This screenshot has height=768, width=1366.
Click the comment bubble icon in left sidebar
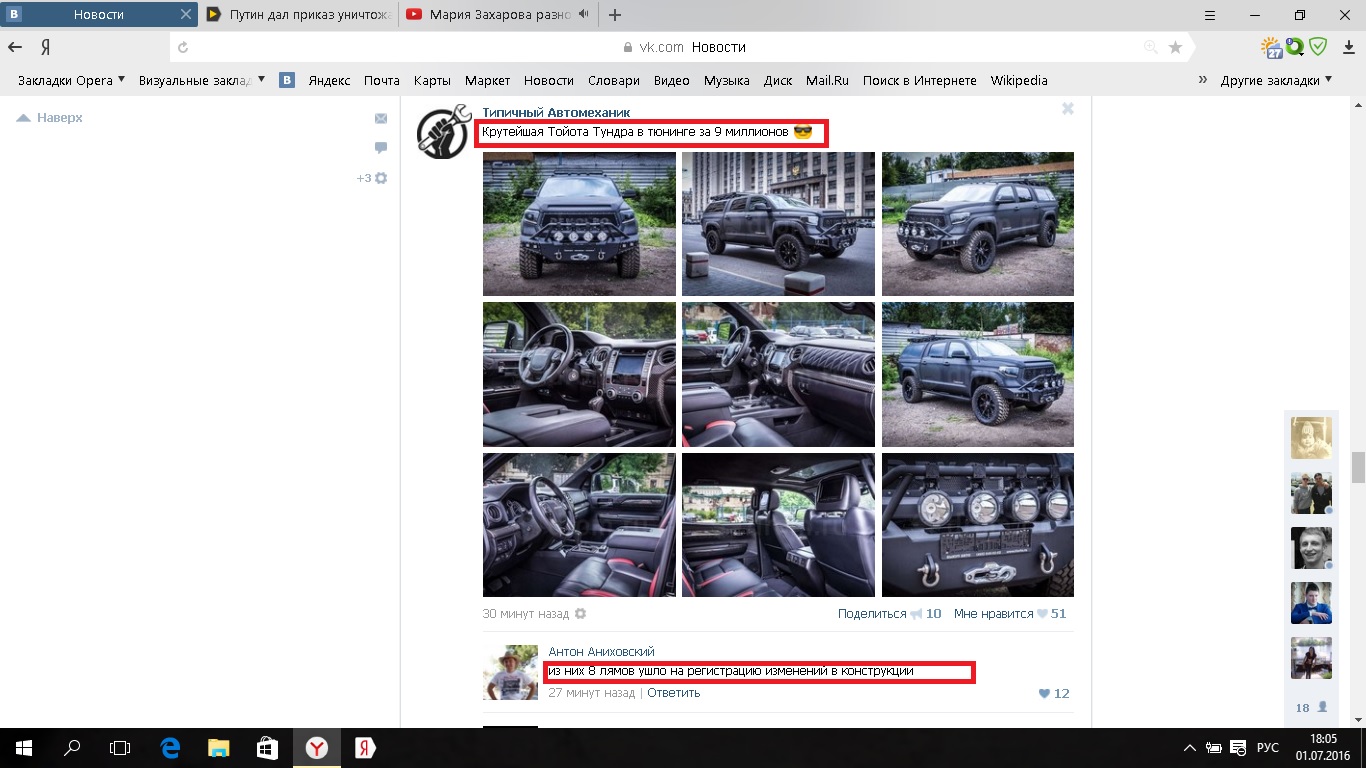[381, 148]
